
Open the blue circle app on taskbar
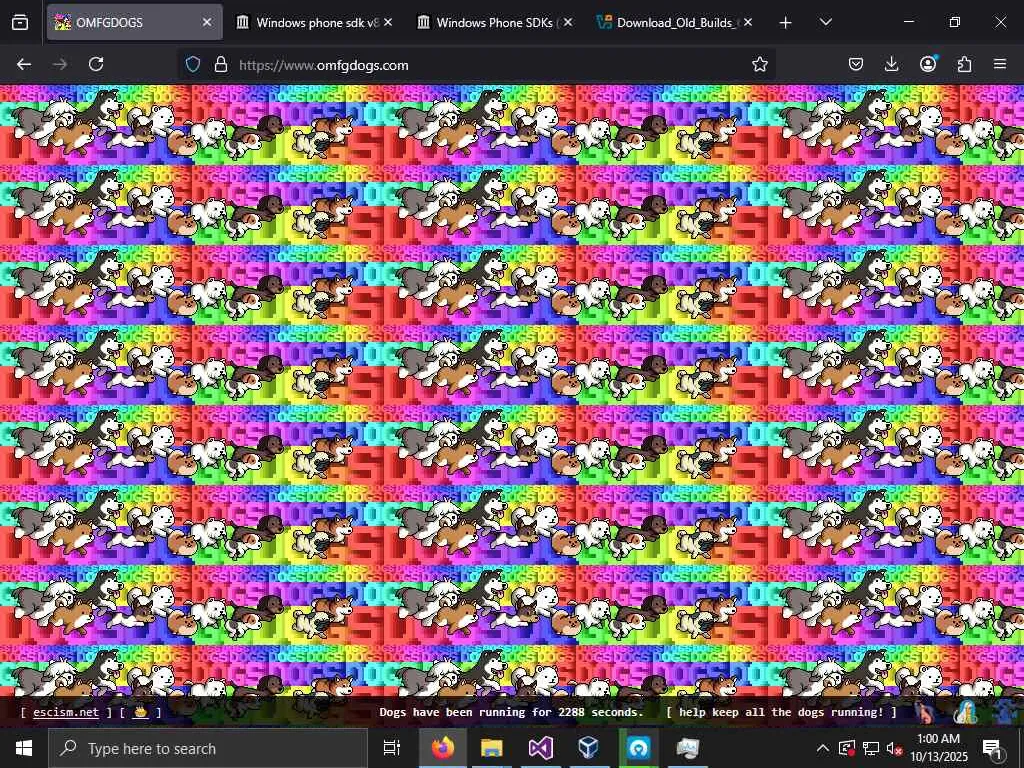(638, 748)
